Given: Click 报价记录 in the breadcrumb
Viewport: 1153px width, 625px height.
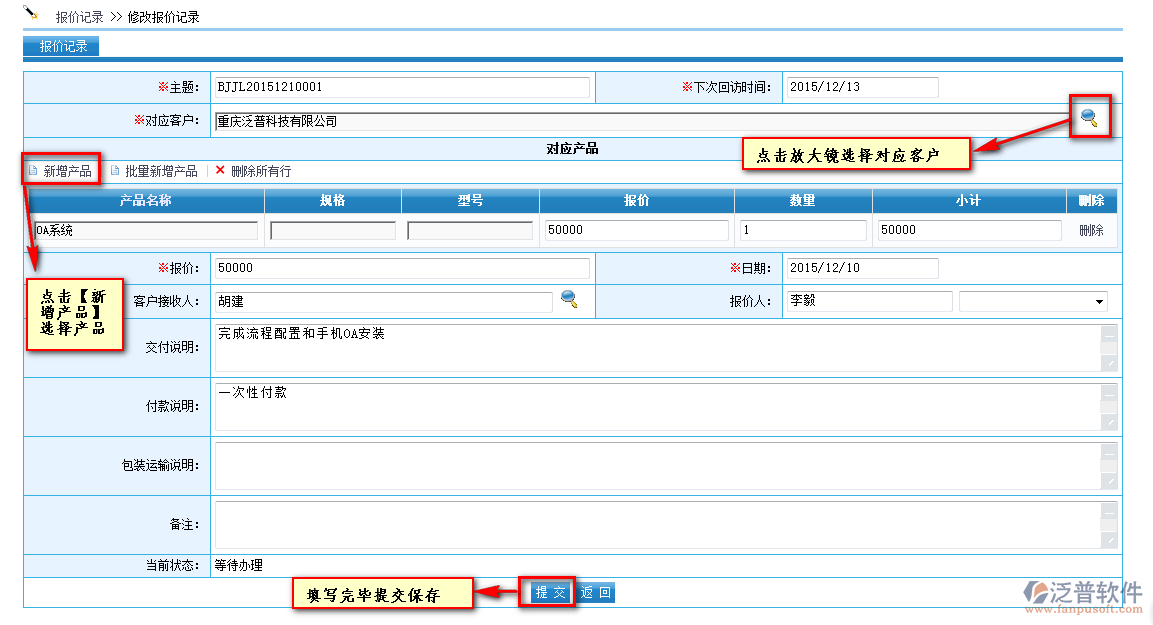Looking at the screenshot, I should 78,17.
